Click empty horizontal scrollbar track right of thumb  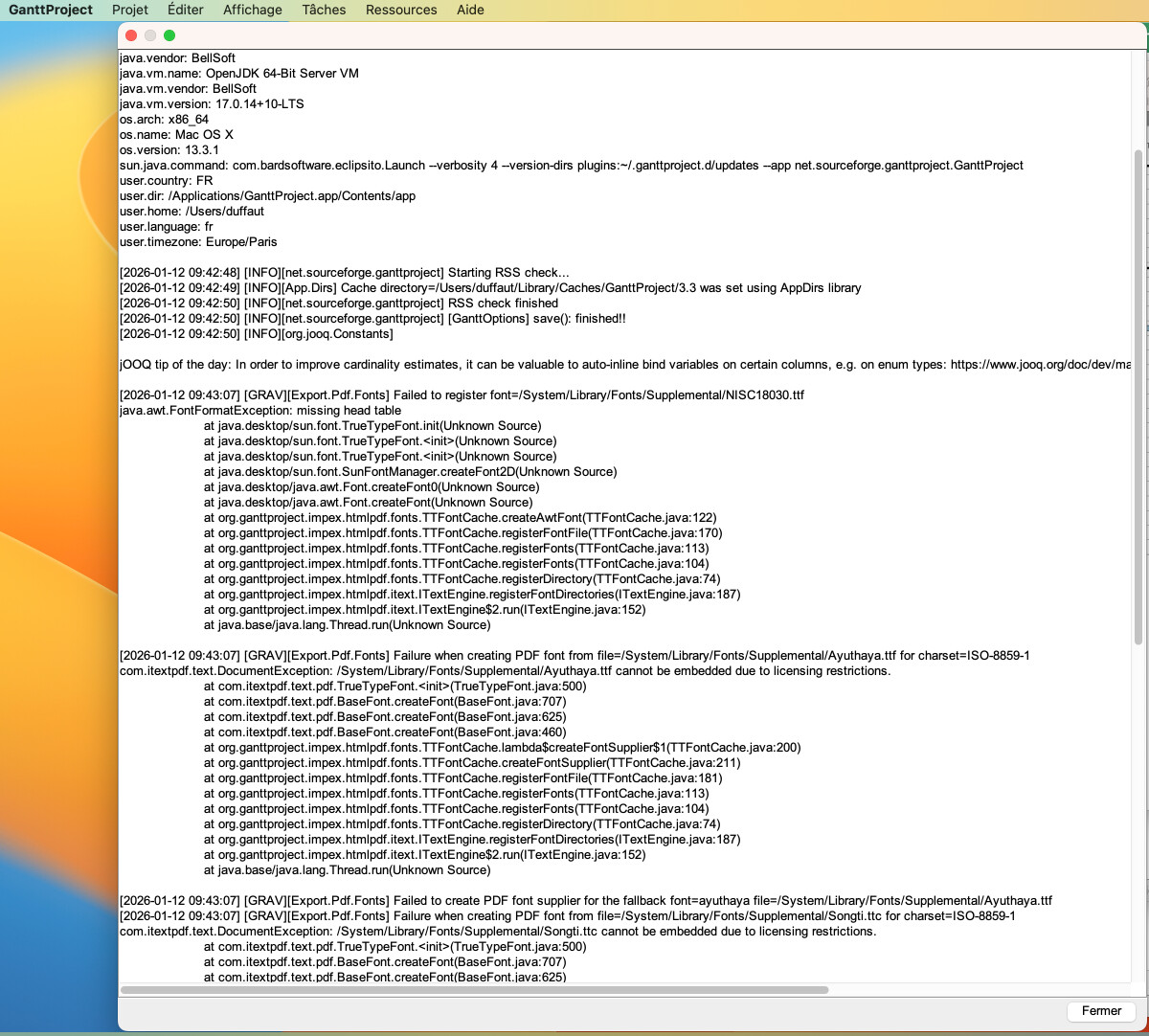(x=977, y=990)
